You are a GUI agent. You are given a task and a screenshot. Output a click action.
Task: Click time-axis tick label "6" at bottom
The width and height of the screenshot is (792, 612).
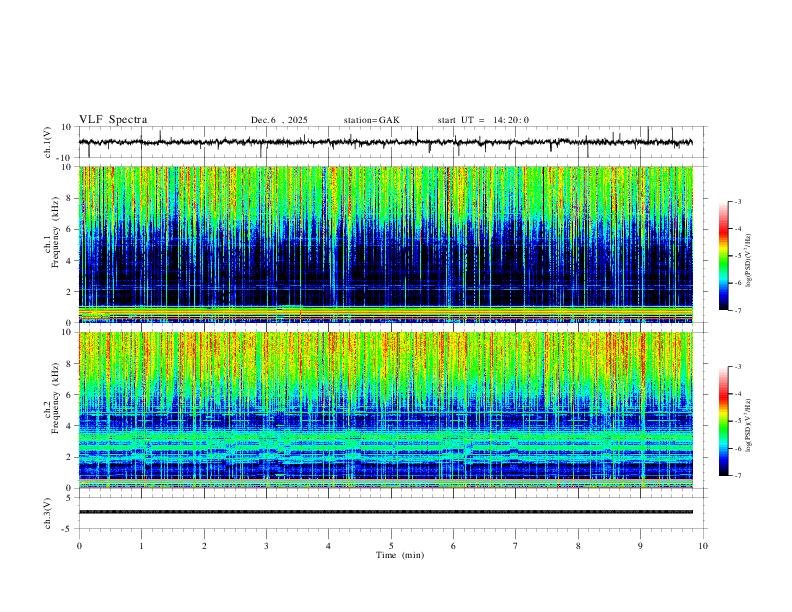point(453,546)
